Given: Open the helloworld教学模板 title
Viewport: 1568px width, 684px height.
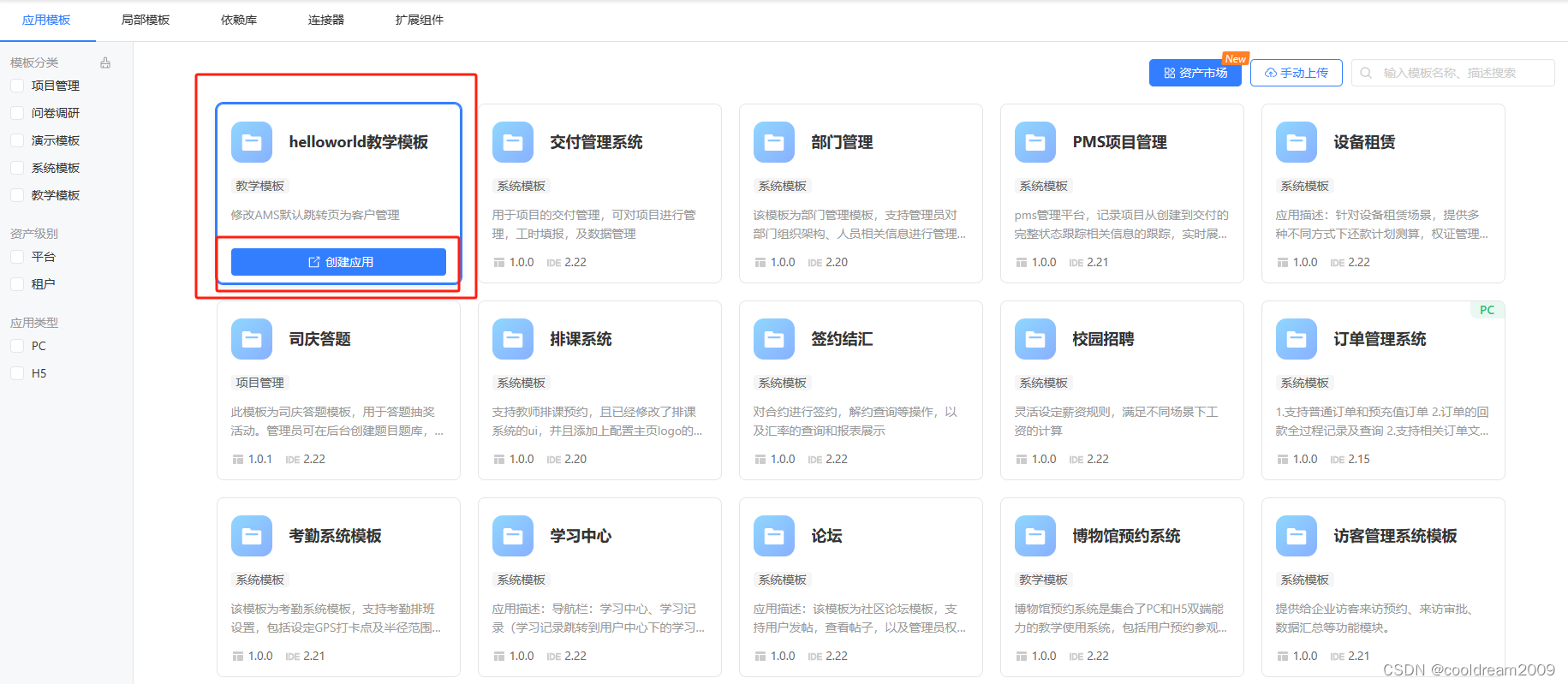Looking at the screenshot, I should [x=359, y=142].
